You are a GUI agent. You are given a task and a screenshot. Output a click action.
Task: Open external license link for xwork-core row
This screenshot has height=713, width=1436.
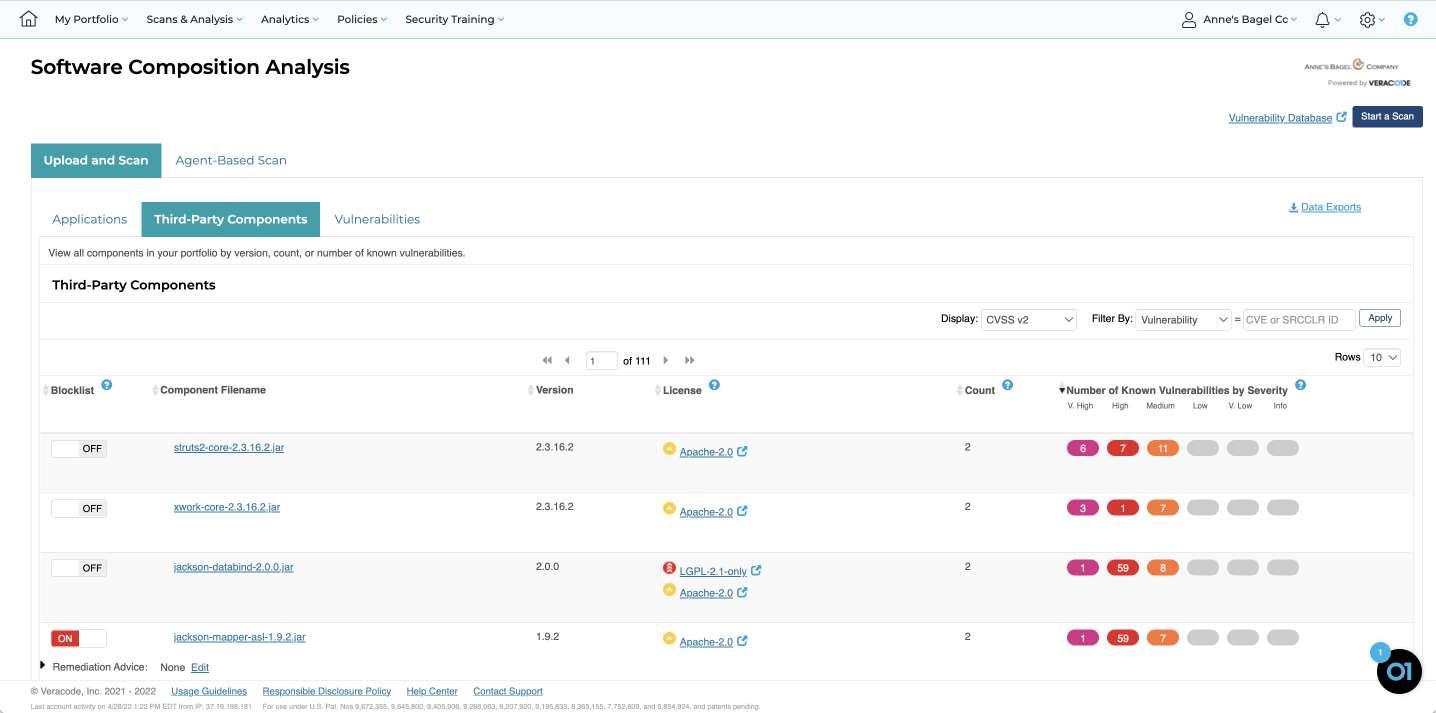(742, 511)
